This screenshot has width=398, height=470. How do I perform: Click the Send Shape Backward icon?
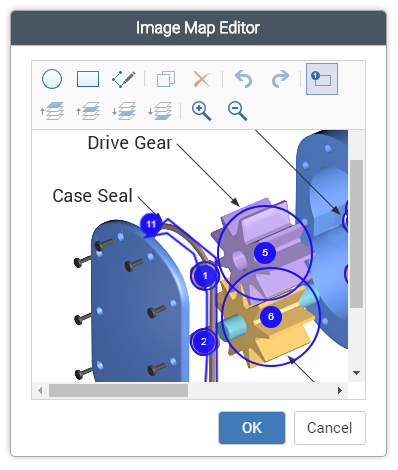pos(124,111)
